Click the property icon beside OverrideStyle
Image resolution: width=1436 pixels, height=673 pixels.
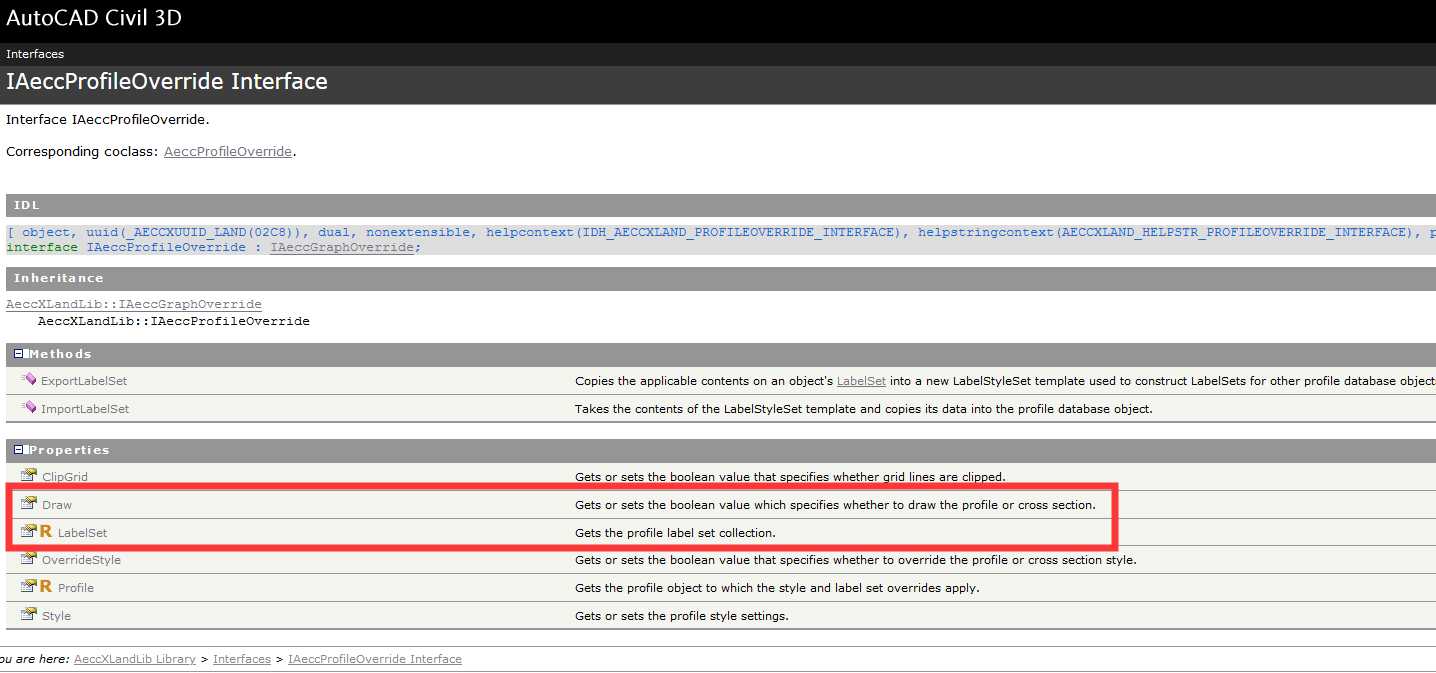[29, 559]
